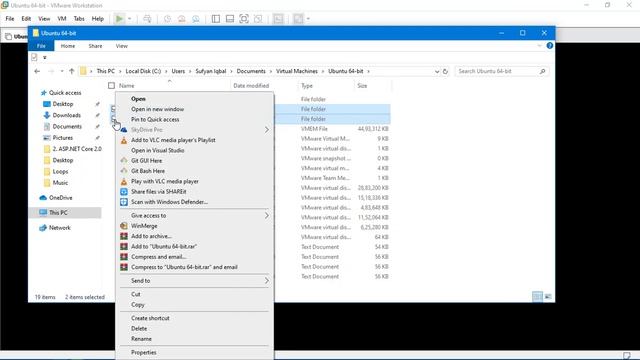This screenshot has height=360, width=640.
Task: Go up one folder level with the up arrow
Action: (72, 71)
